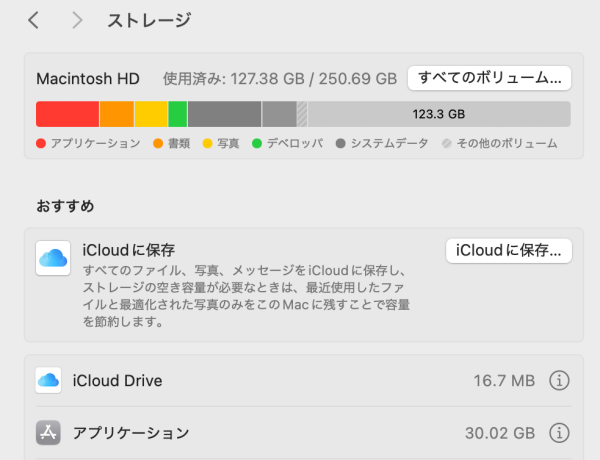The image size is (600, 460).
Task: Click green デベロッパ segment in storage bar
Action: pos(177,114)
